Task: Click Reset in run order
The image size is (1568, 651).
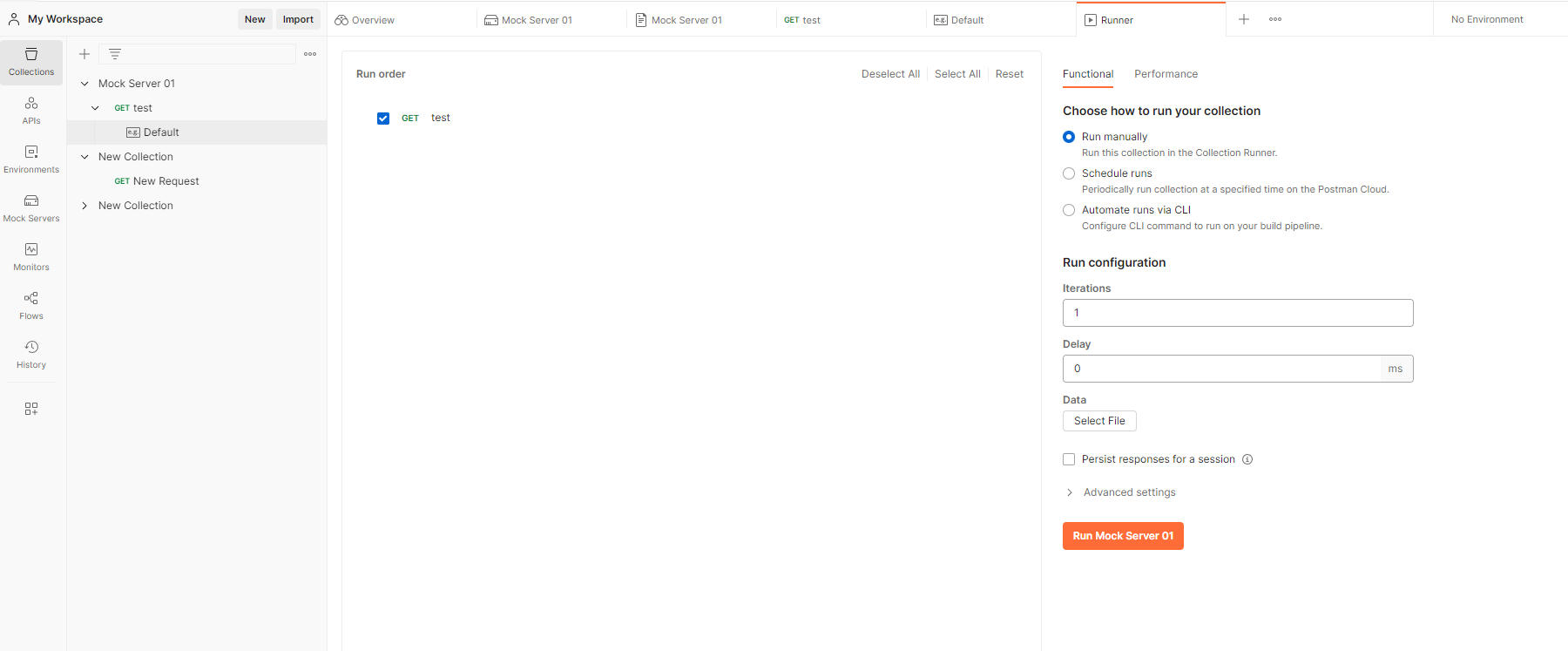Action: [1010, 74]
